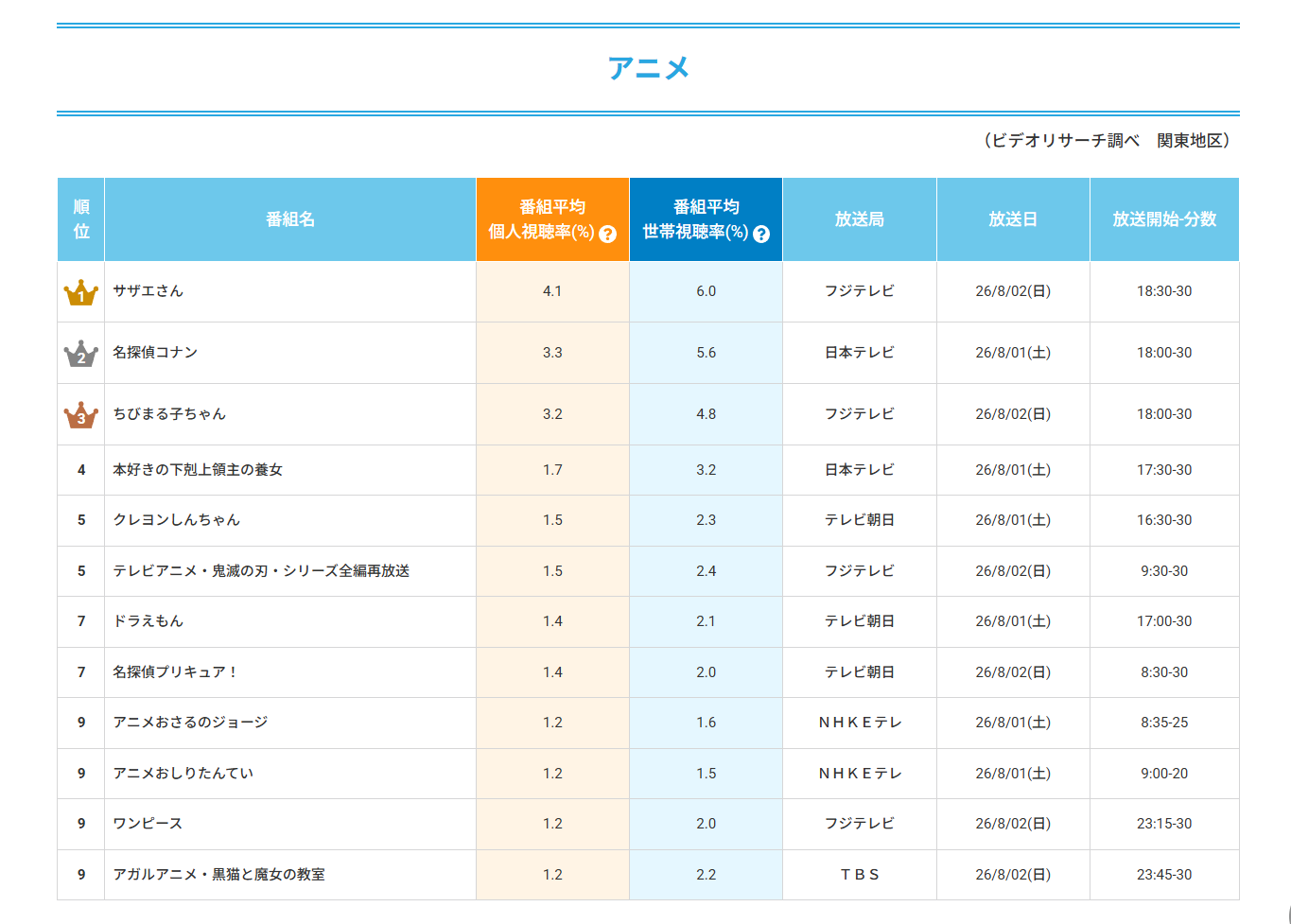This screenshot has width=1291, height=924.
Task: Click the gold first-place crown icon
Action: [x=81, y=292]
